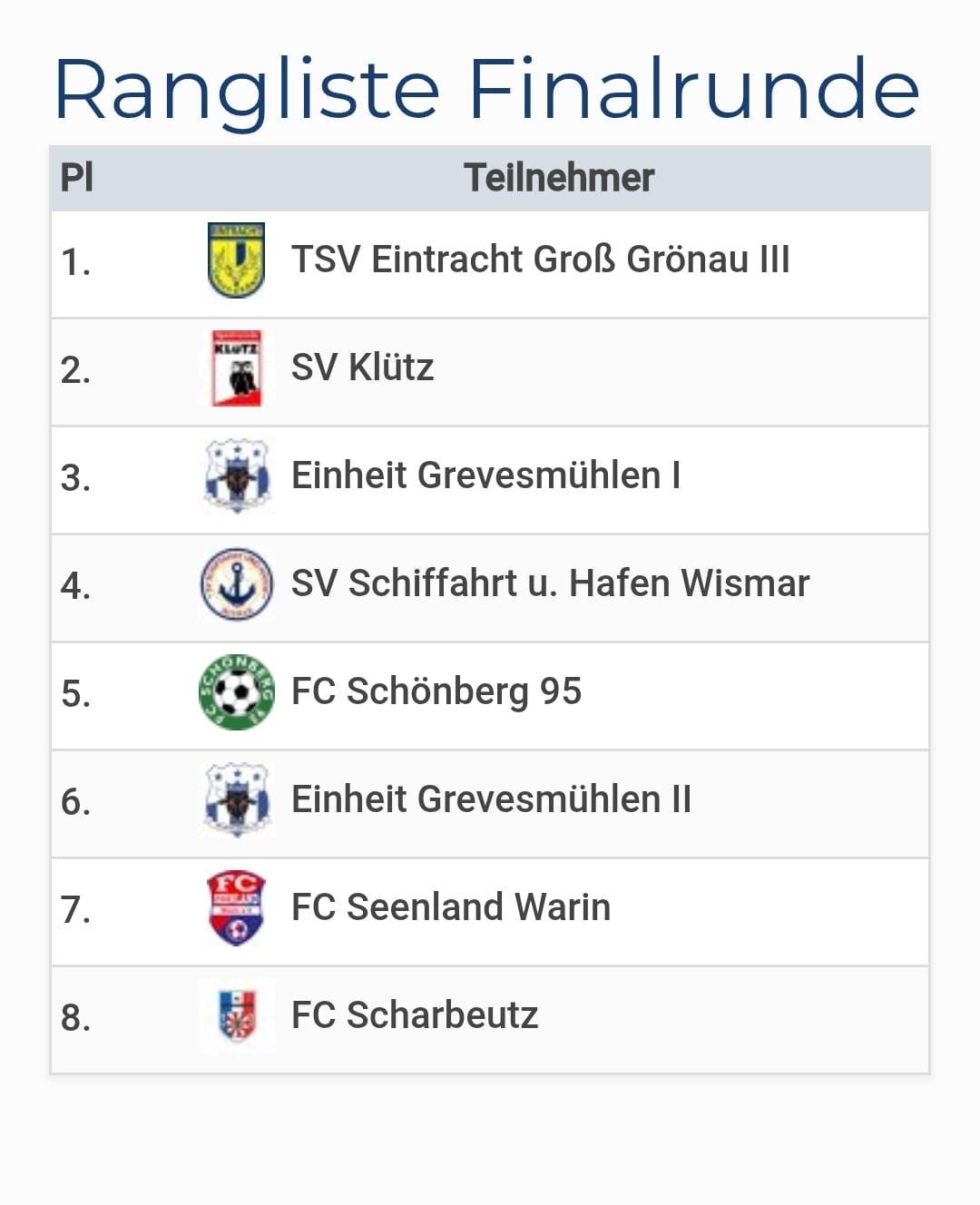Click the Rangliste Finalrunde heading
The width and height of the screenshot is (980, 1205).
[487, 89]
